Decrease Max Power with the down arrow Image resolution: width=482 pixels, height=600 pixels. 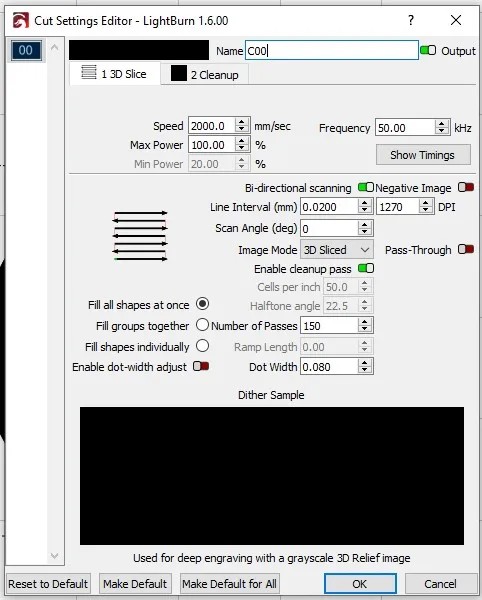click(241, 149)
